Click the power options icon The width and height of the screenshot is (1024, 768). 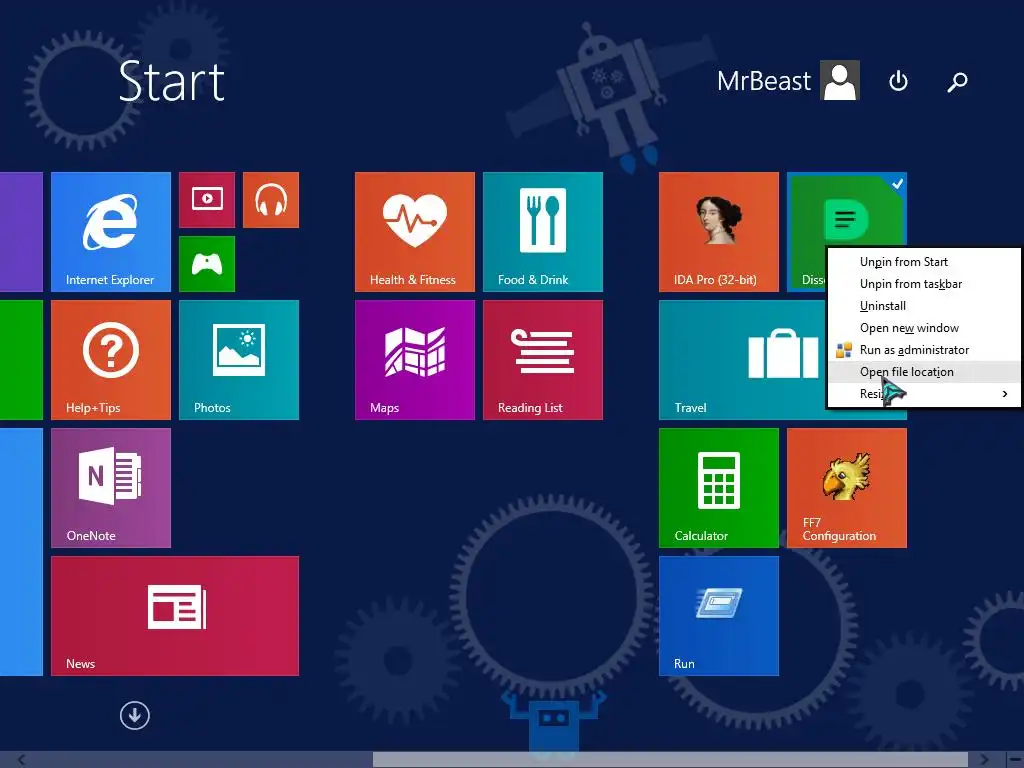899,81
